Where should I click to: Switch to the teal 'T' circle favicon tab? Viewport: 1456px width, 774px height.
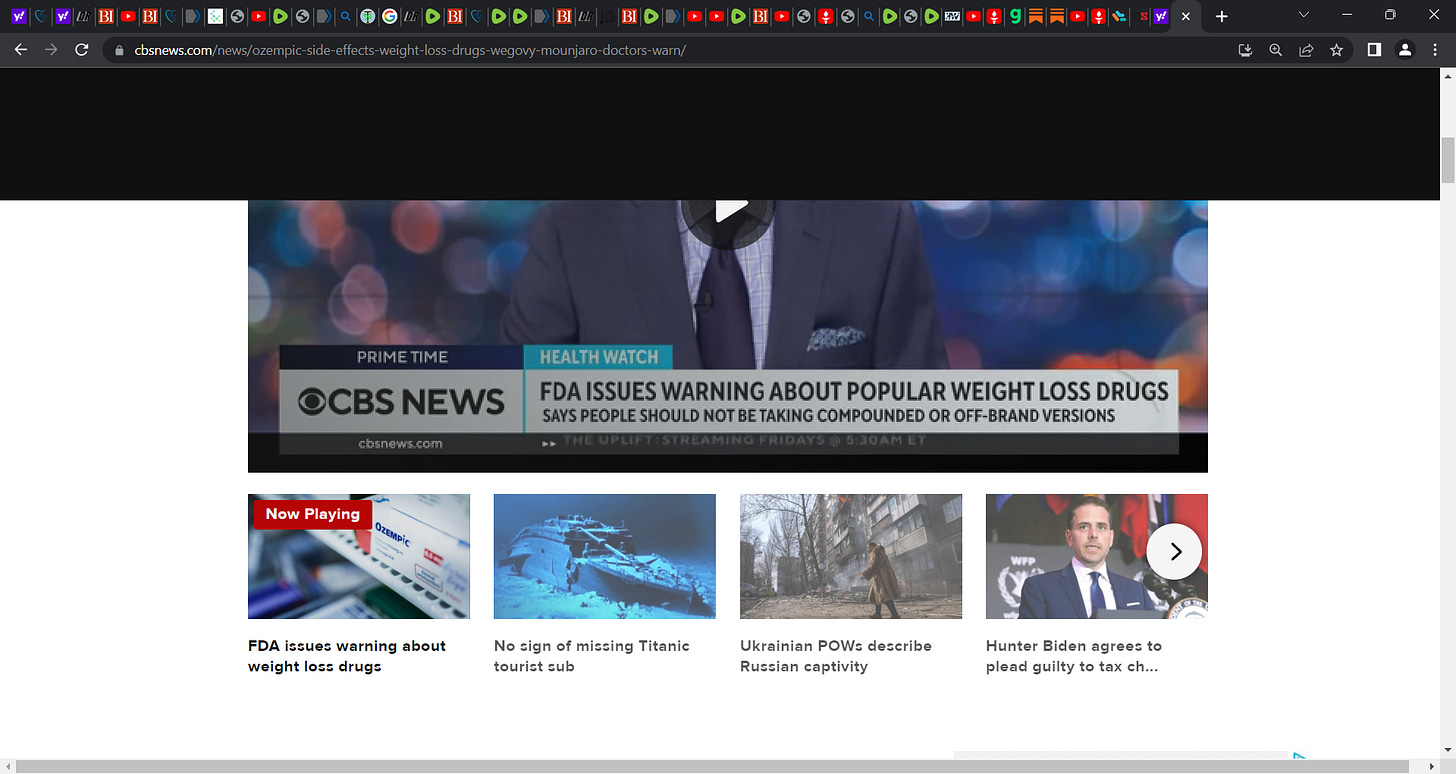pos(367,16)
